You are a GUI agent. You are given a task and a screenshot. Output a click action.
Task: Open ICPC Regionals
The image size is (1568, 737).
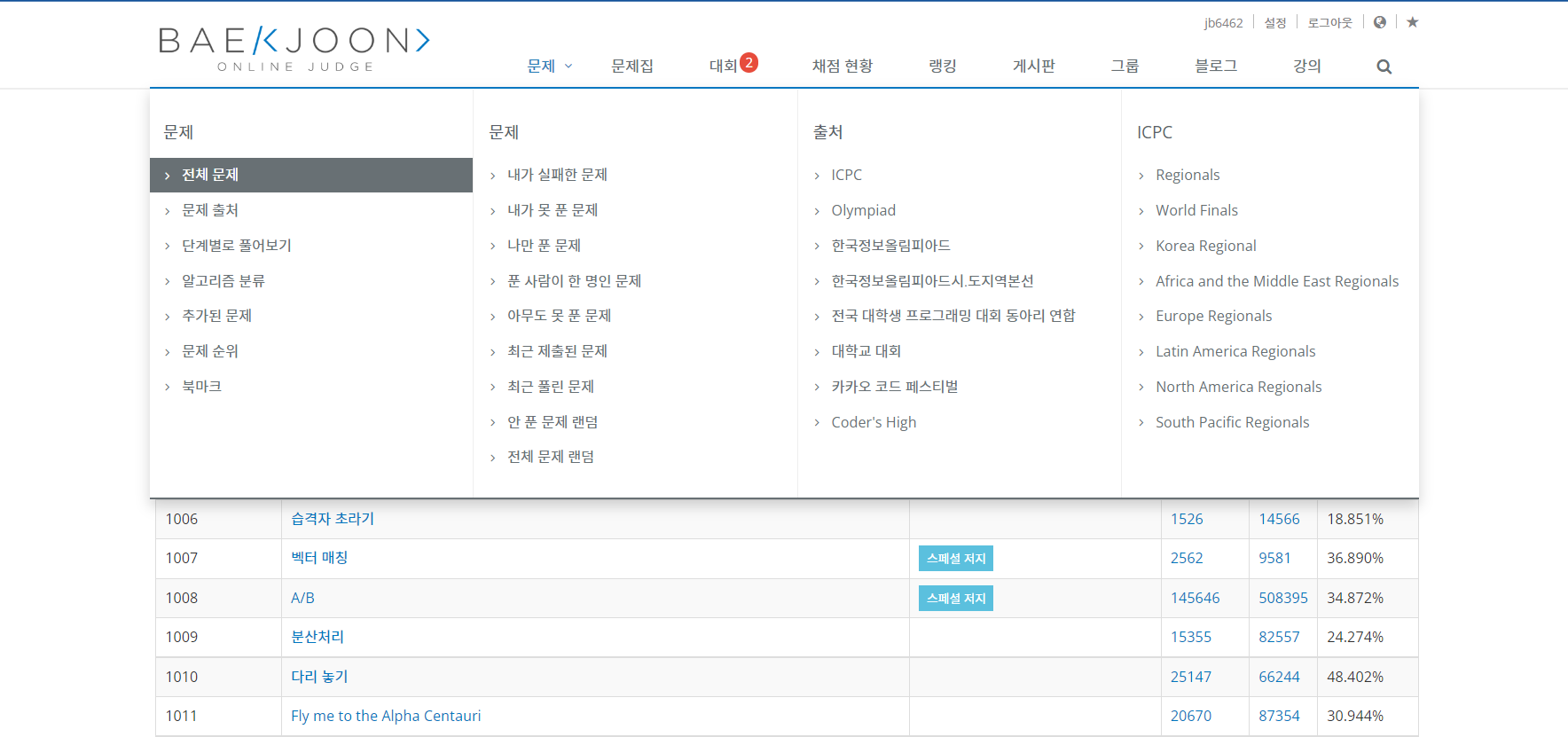tap(1188, 175)
